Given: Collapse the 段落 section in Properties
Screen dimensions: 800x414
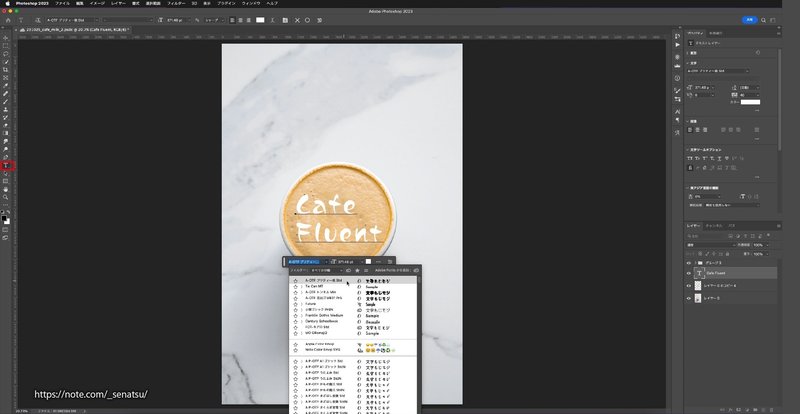Looking at the screenshot, I should pos(687,121).
